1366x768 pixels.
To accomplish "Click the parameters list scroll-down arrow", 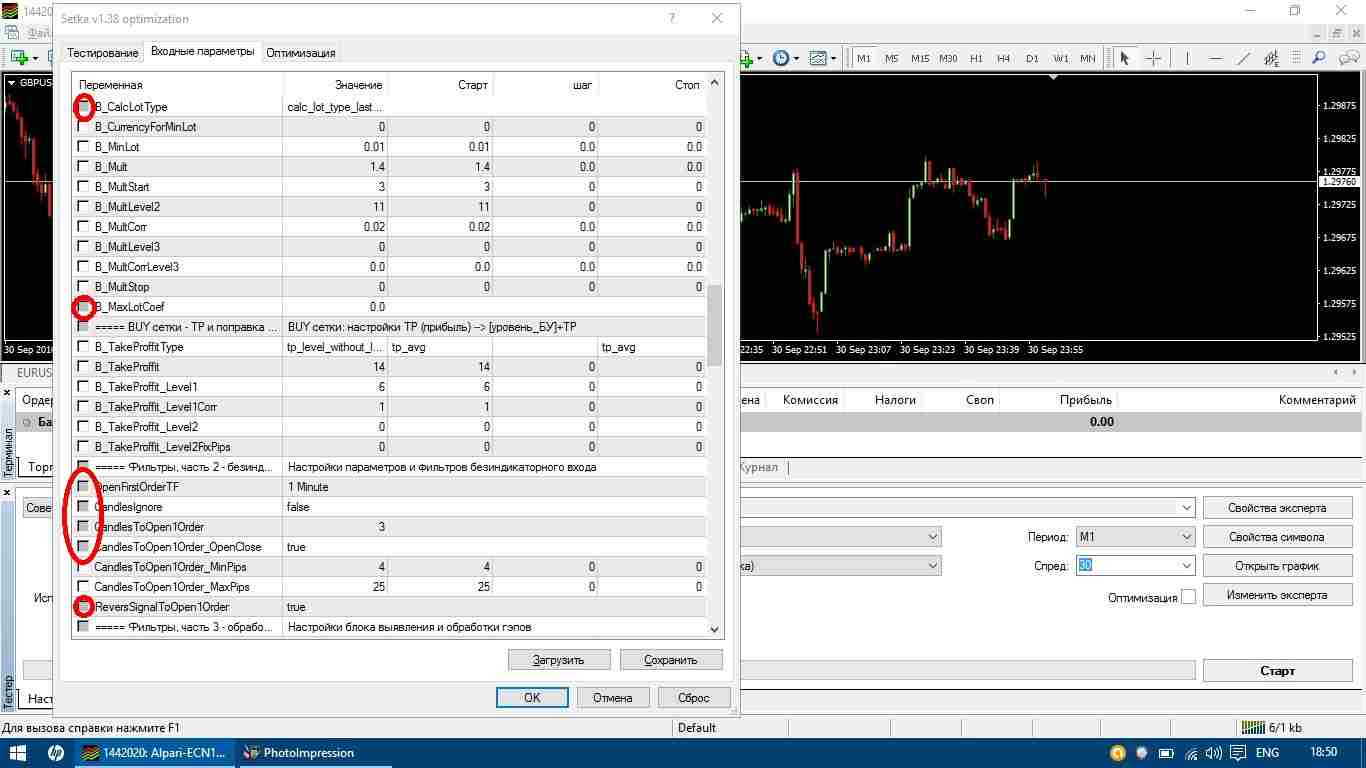I will tap(714, 629).
